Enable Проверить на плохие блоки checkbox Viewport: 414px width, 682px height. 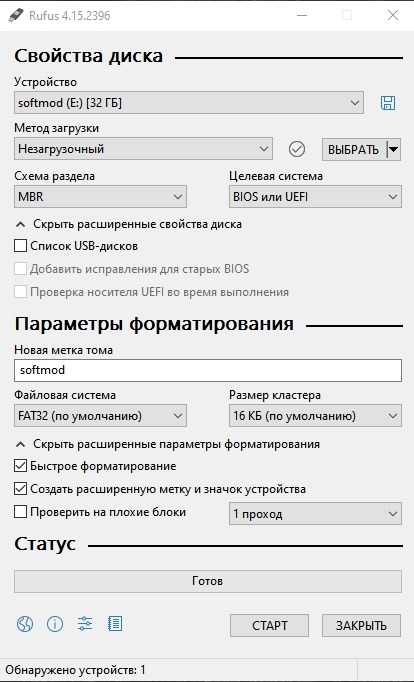(x=20, y=512)
